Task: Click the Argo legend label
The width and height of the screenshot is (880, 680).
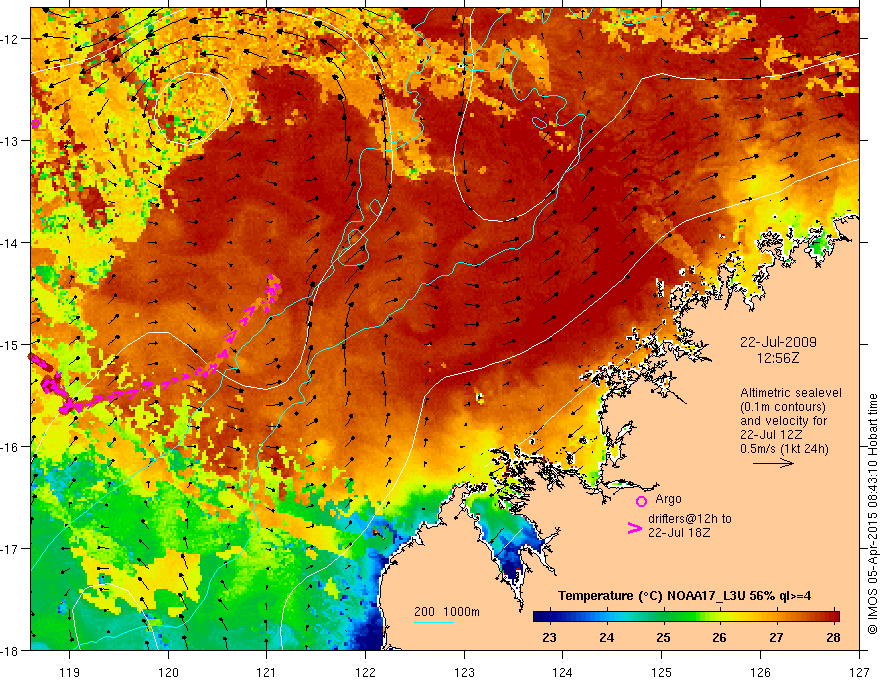Action: pos(668,499)
